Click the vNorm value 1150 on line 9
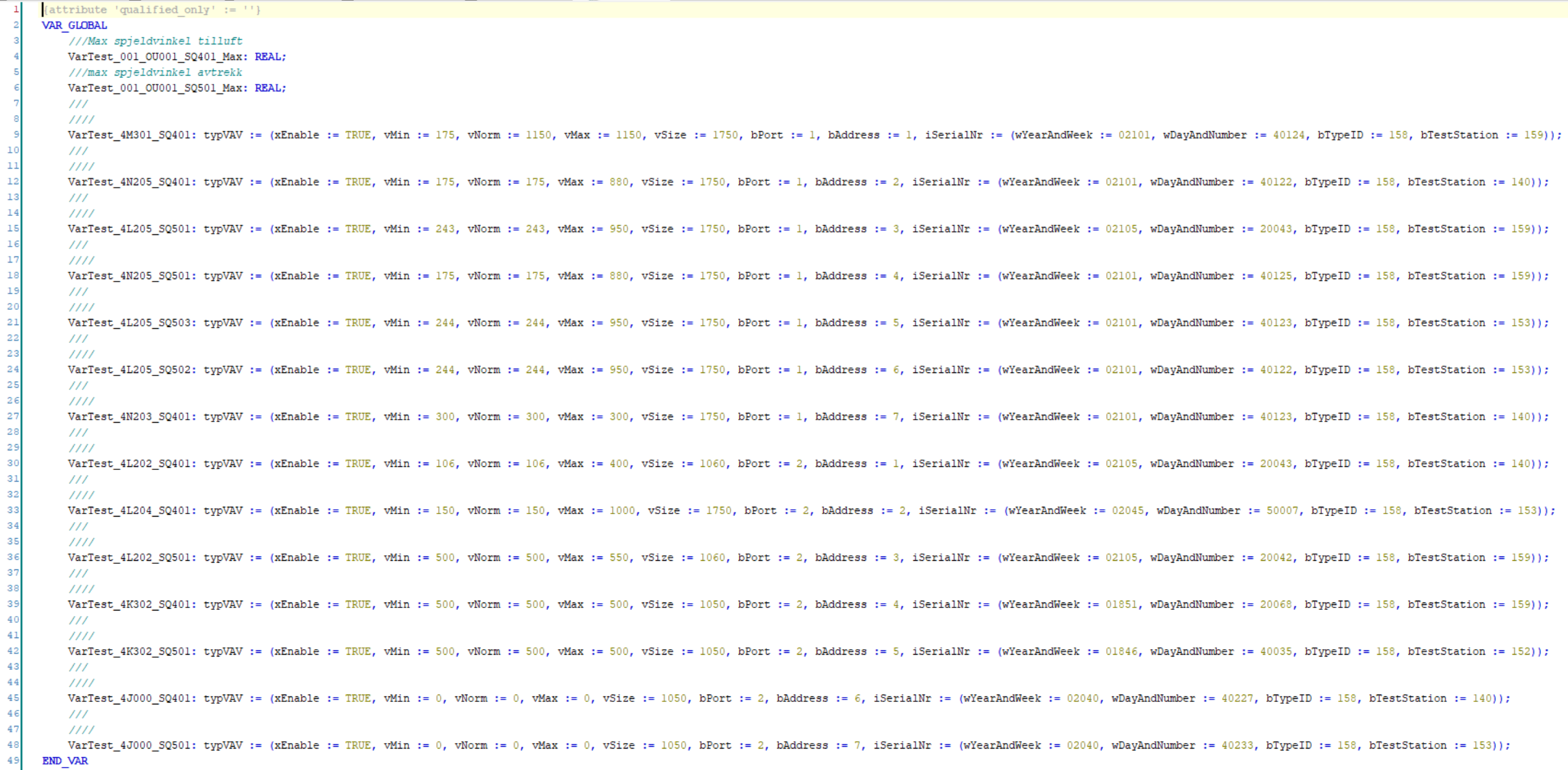The width and height of the screenshot is (1568, 770). 539,134
